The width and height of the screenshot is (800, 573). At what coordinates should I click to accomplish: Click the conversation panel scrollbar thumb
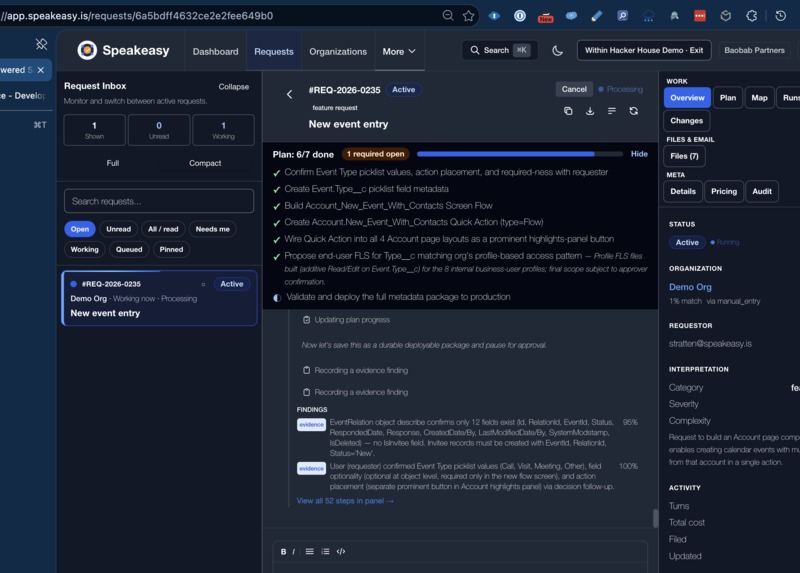(655, 518)
